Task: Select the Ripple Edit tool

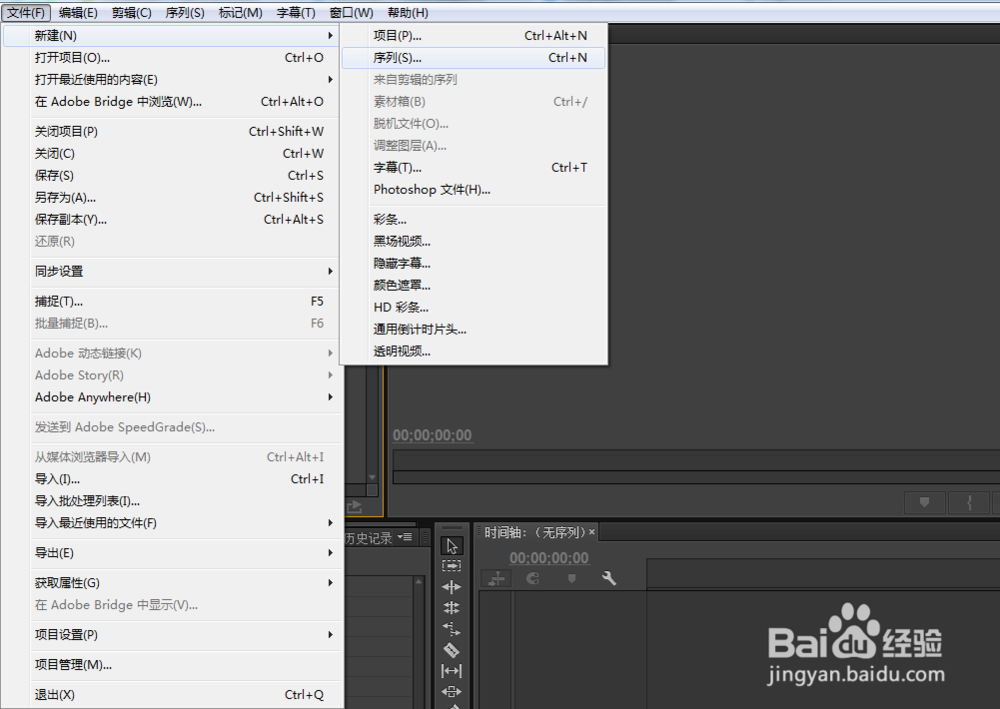Action: click(452, 587)
